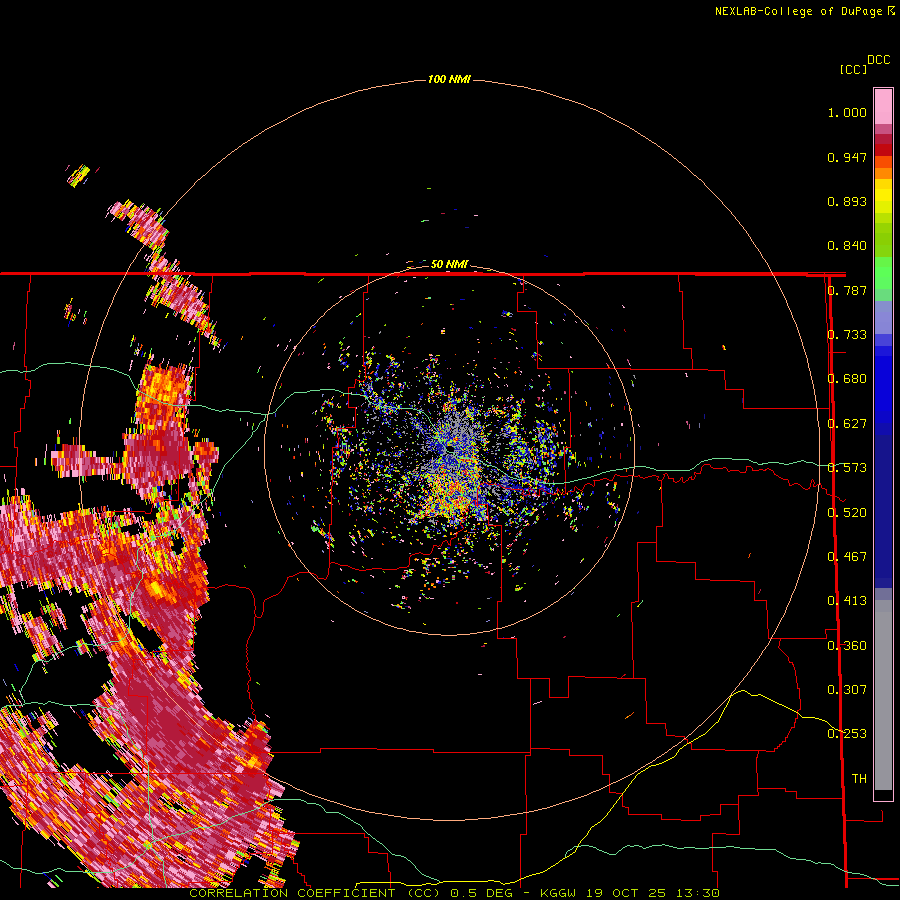Pick the olive green band near 0.840
Viewport: 900px width, 900px height.
coord(883,239)
